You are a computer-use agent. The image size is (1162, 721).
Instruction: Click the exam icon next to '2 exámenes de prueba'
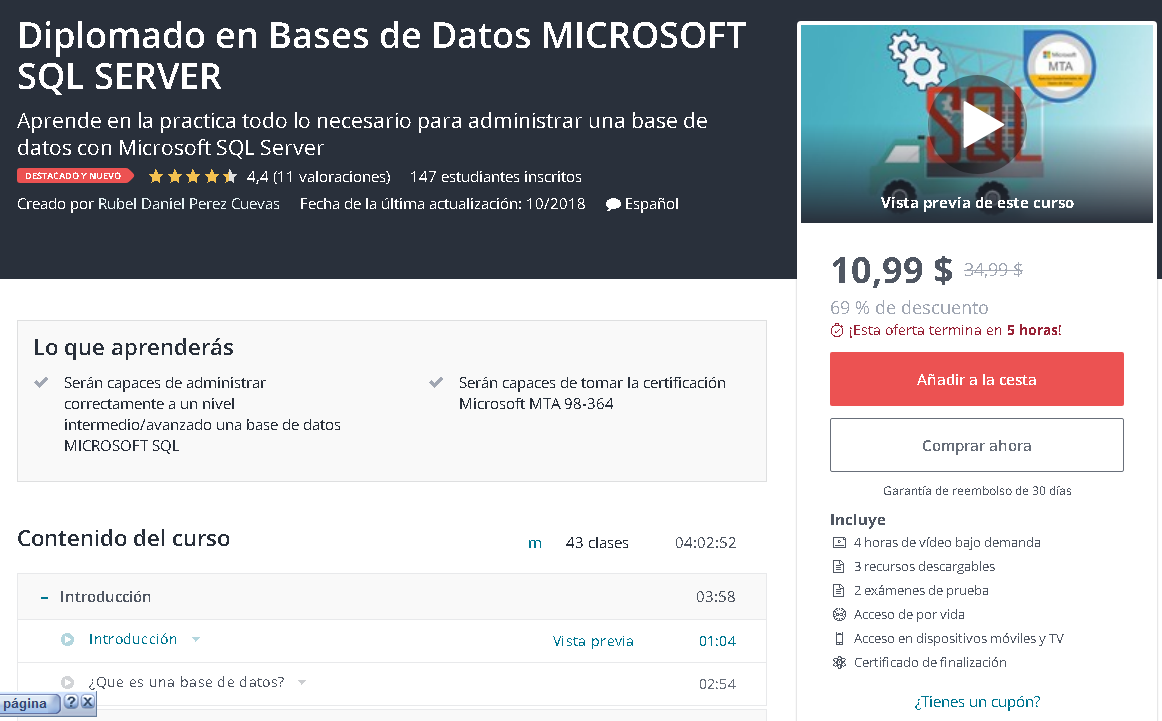point(838,590)
